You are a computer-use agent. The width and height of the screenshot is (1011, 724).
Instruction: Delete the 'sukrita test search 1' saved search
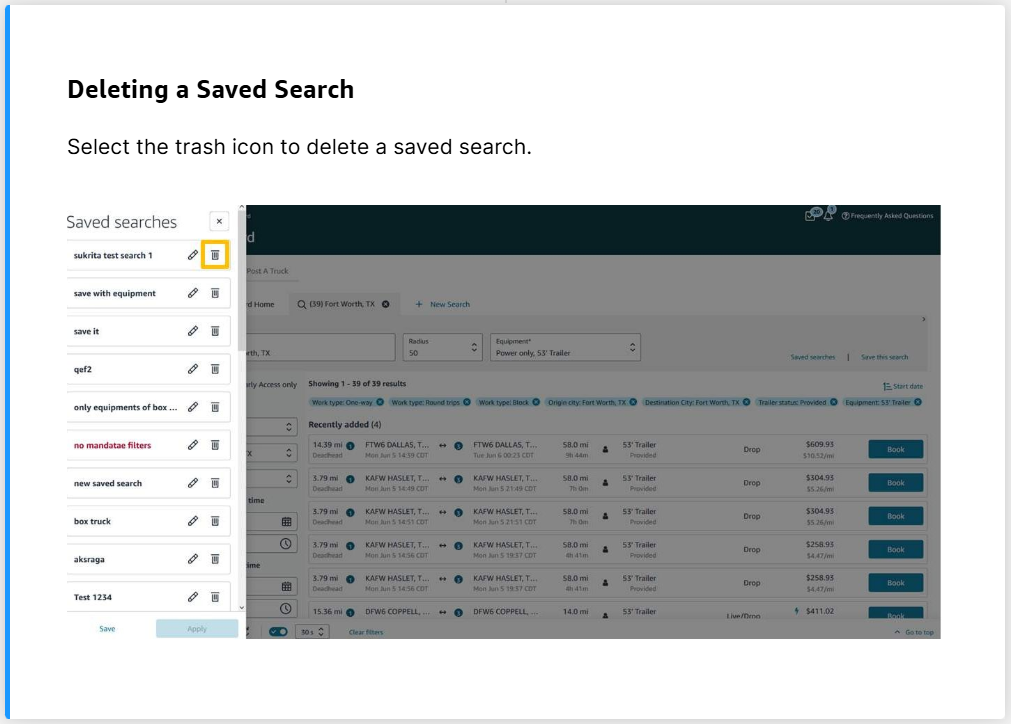[214, 255]
